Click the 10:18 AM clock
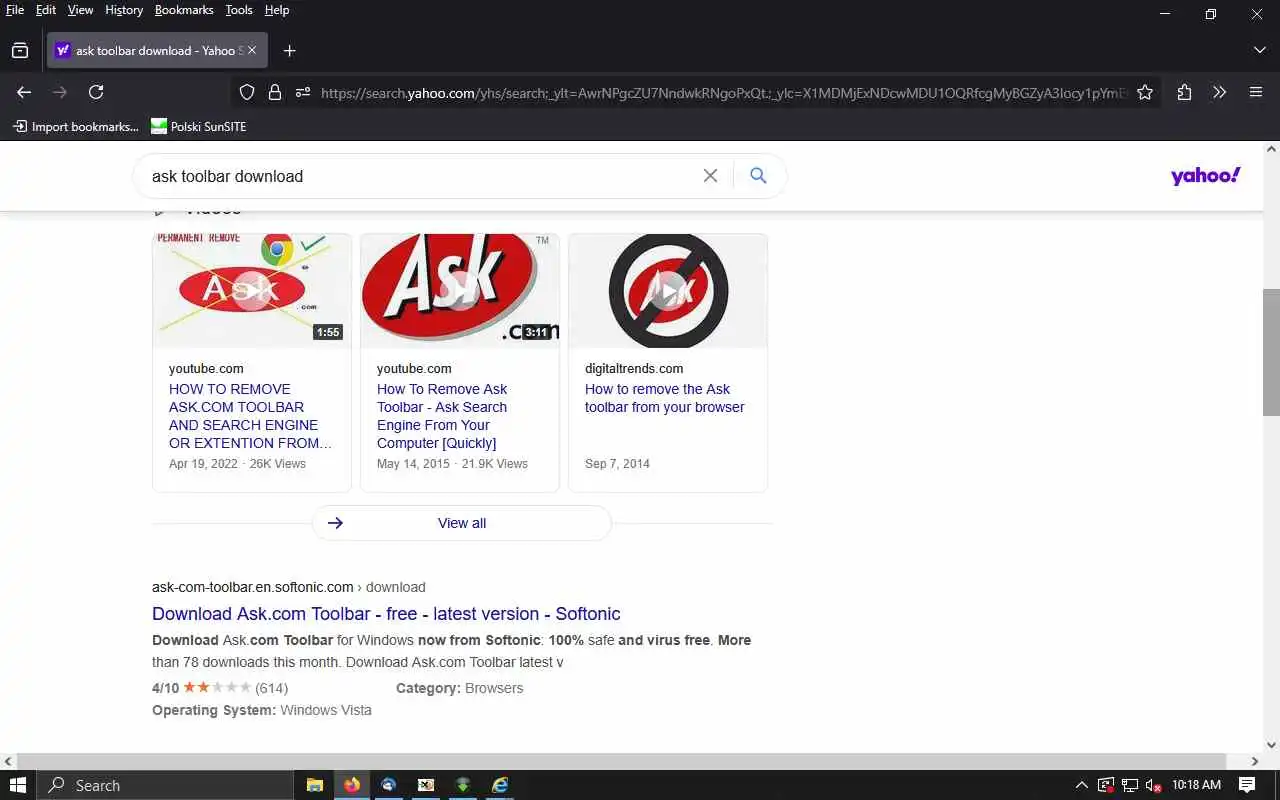Screen dimensions: 1280x800 click(1197, 785)
